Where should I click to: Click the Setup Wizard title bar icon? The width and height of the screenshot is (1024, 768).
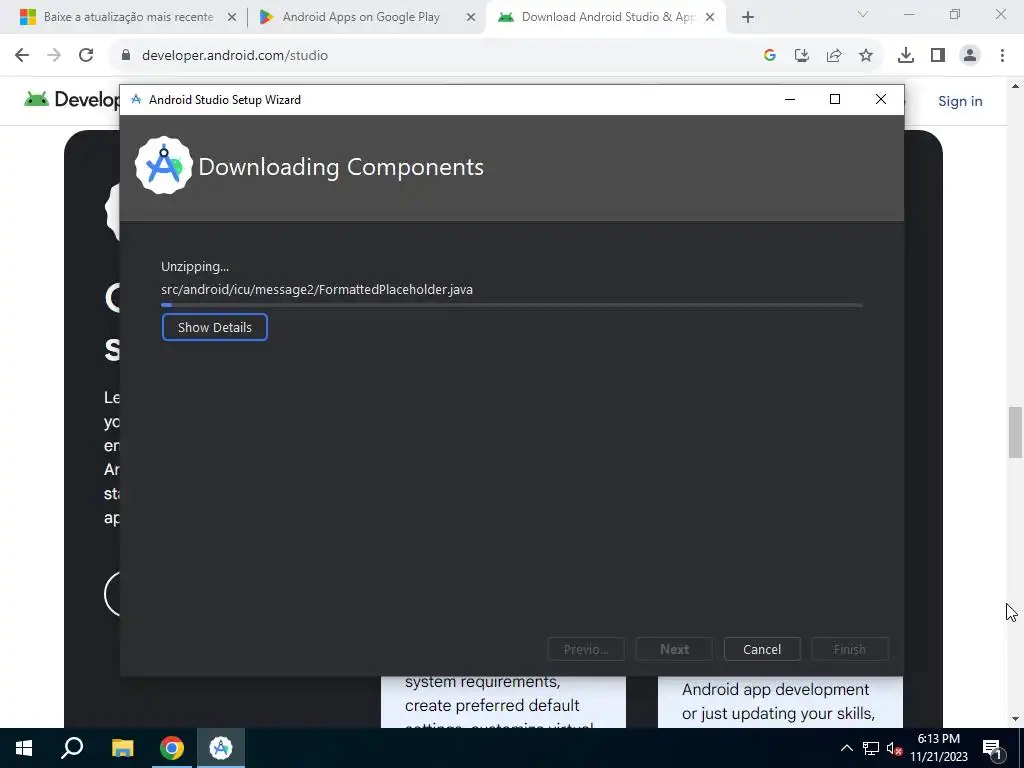point(136,99)
